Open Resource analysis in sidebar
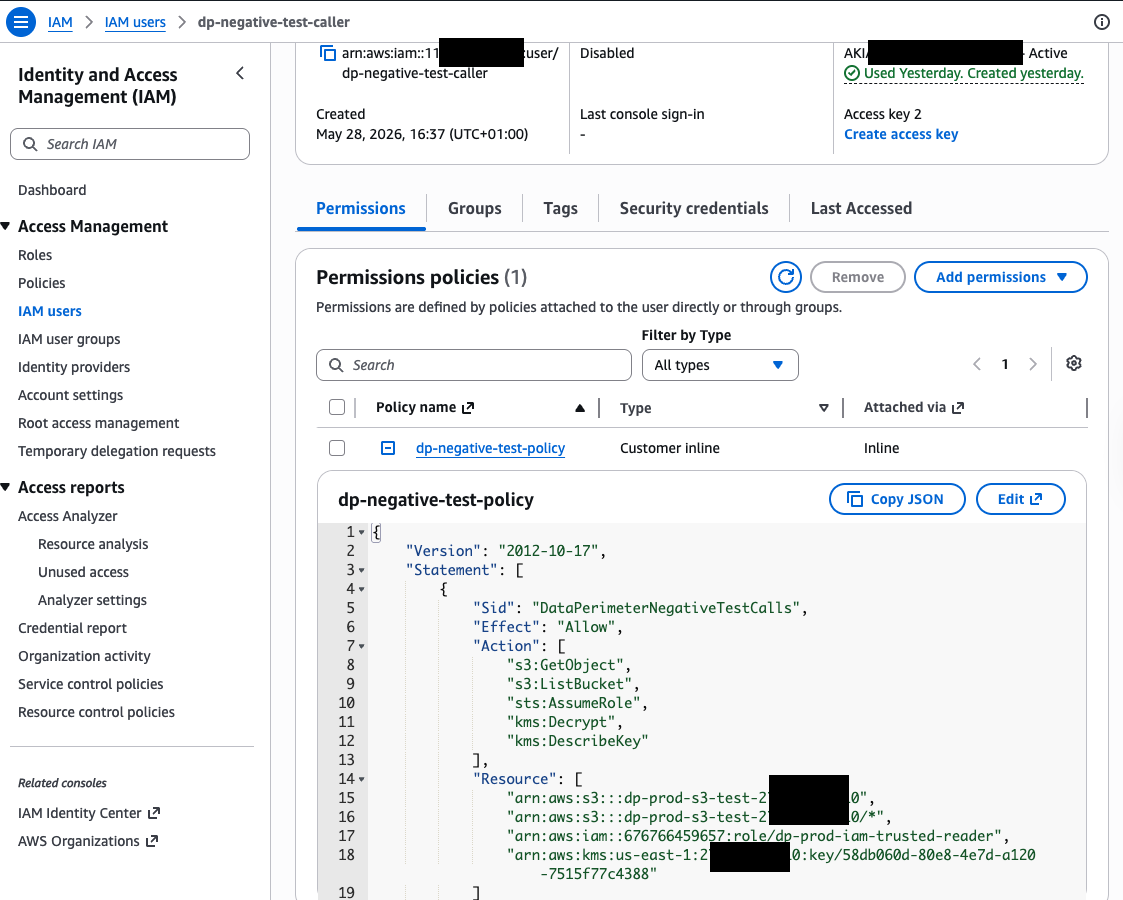 tap(93, 544)
